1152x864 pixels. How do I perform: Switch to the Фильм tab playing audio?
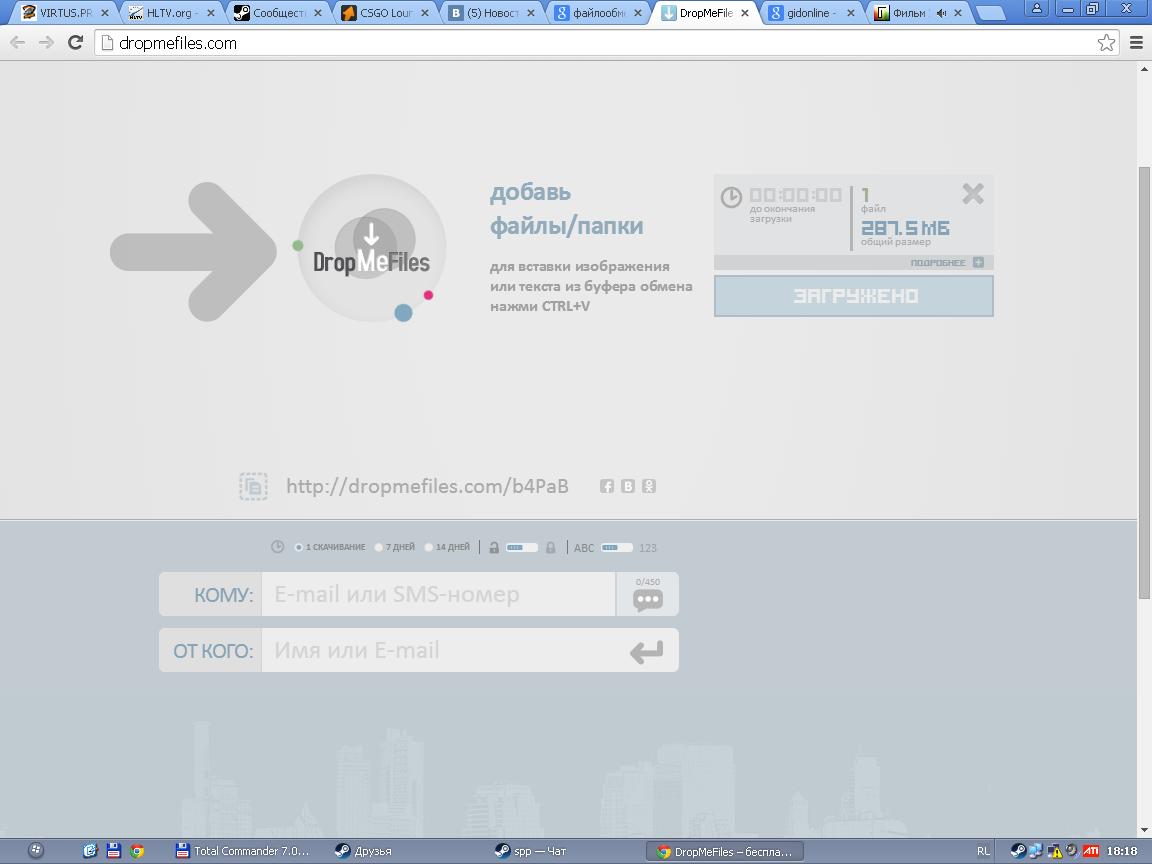[918, 12]
